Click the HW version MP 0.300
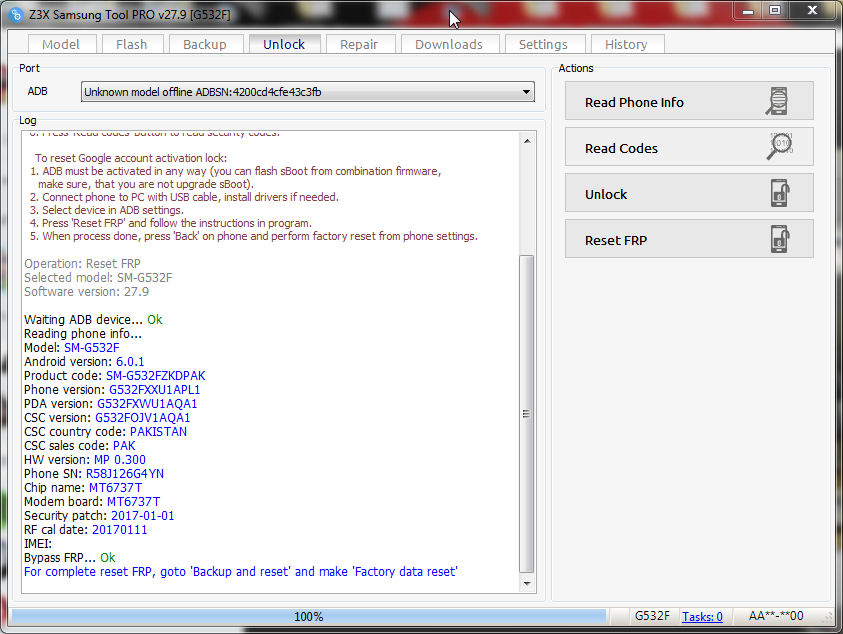 [x=119, y=460]
